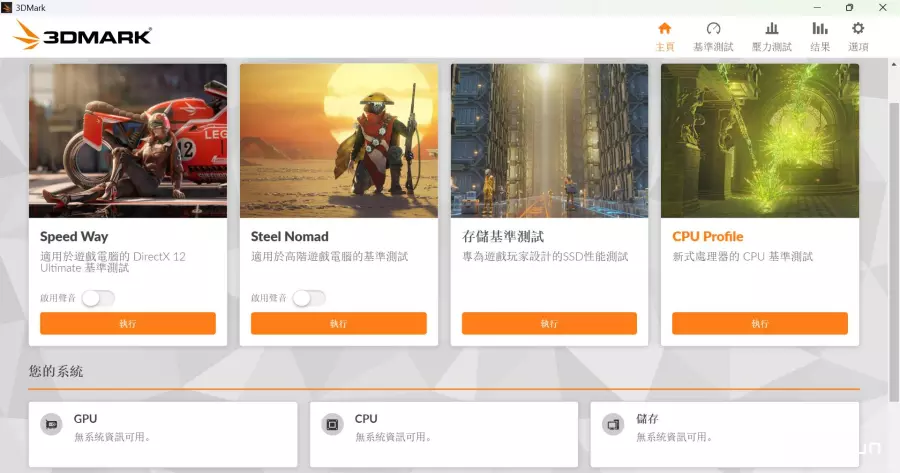Run the Steel Nomad benchmark

[x=338, y=323]
